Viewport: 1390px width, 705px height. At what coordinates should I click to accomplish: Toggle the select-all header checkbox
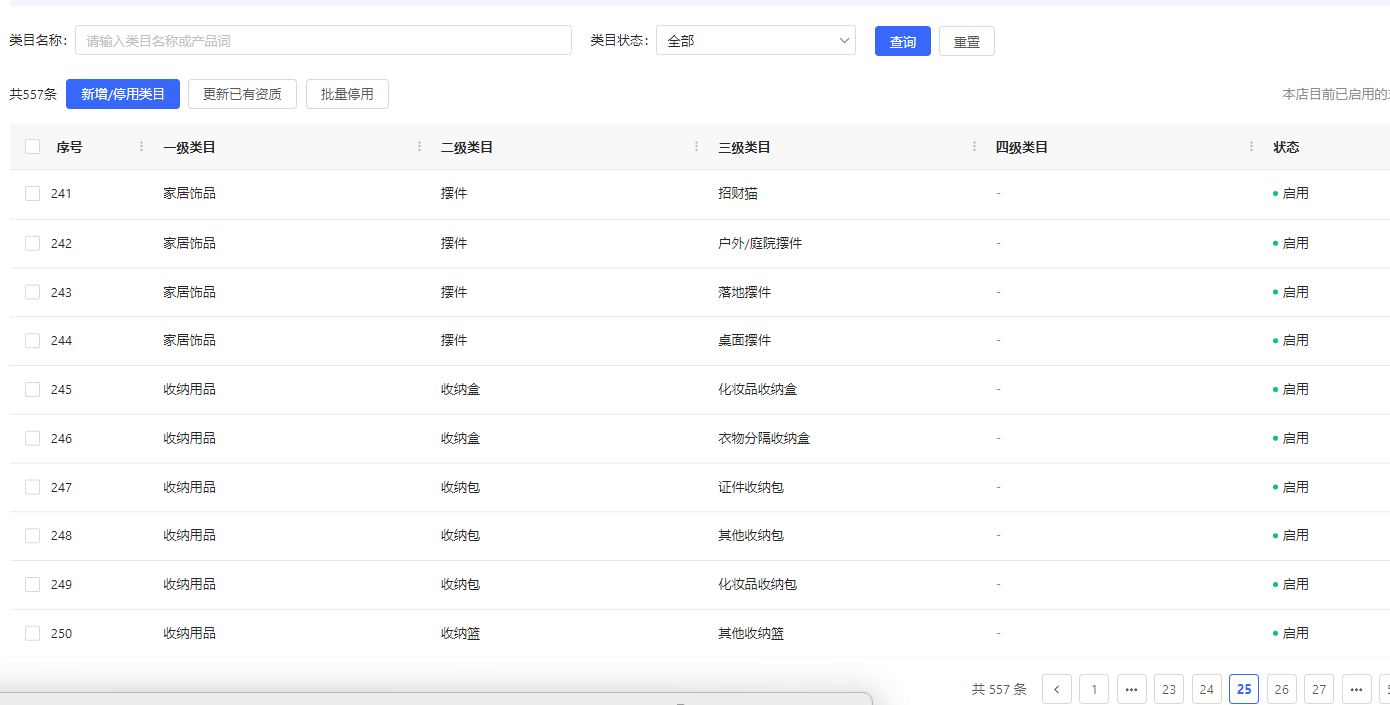tap(33, 147)
